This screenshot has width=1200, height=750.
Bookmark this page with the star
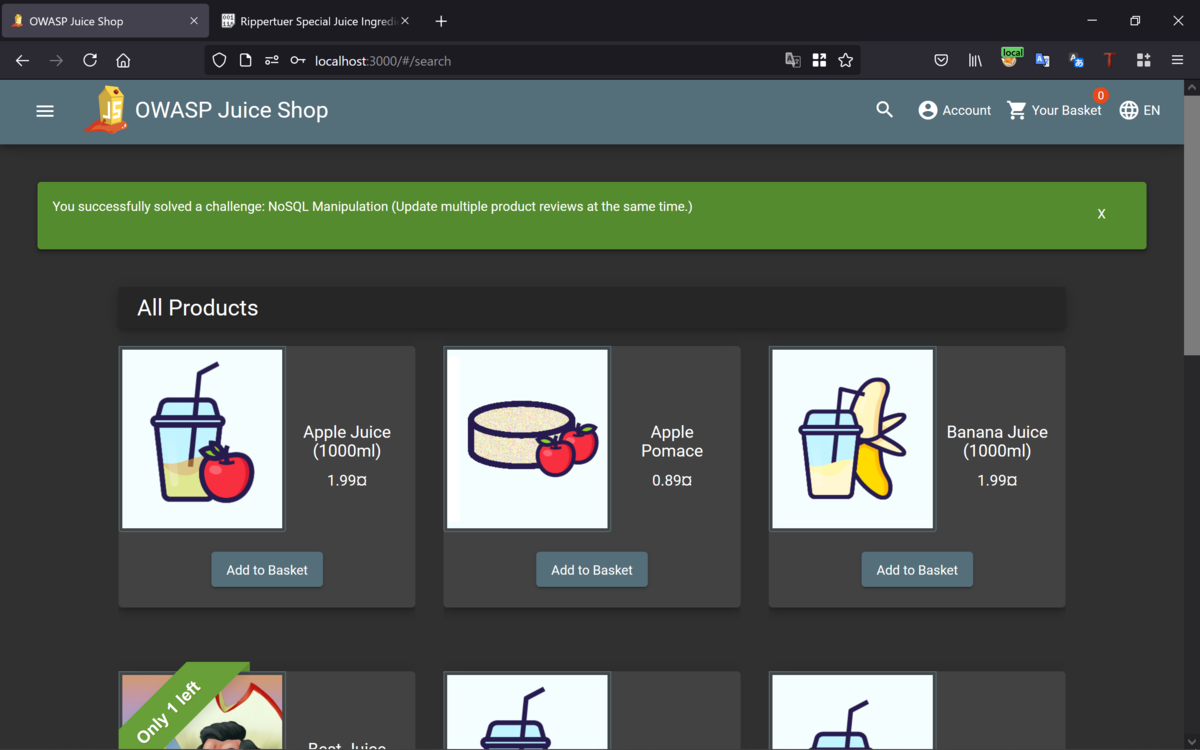846,61
